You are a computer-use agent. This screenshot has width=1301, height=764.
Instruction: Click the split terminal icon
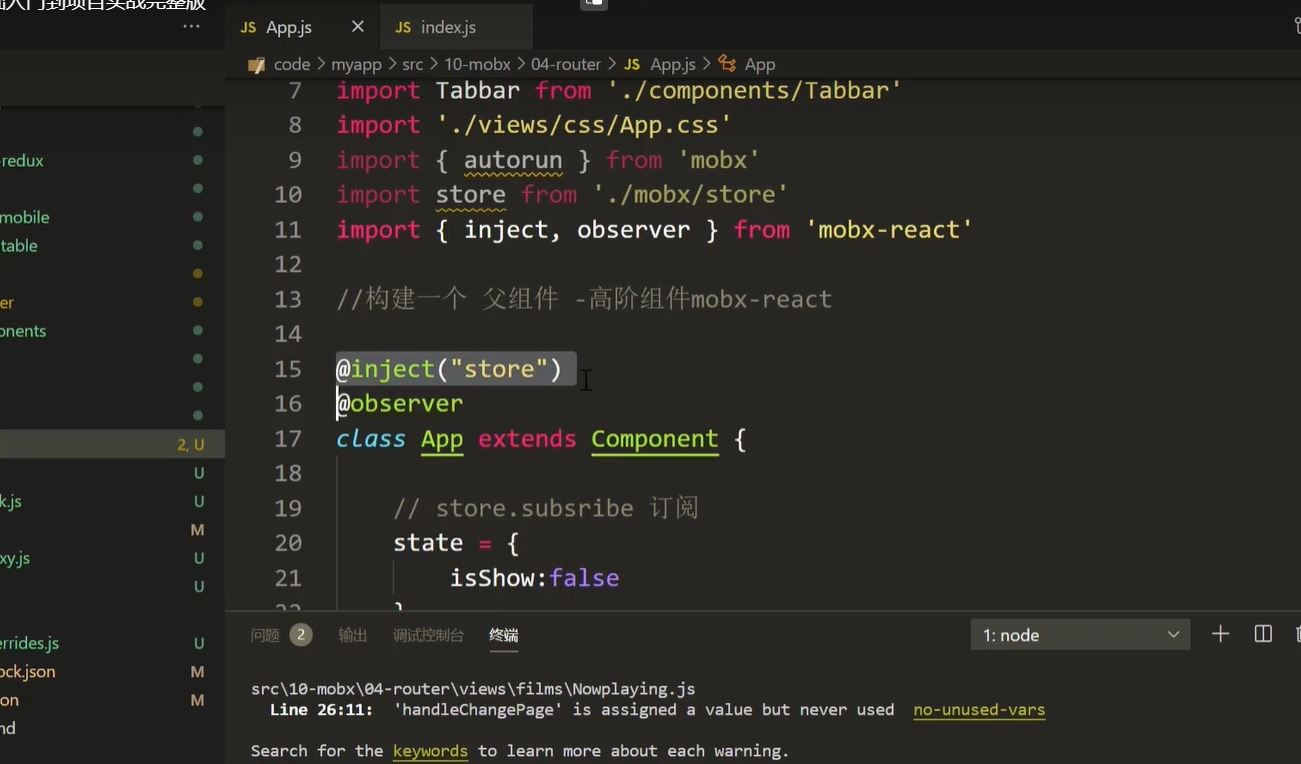1263,634
